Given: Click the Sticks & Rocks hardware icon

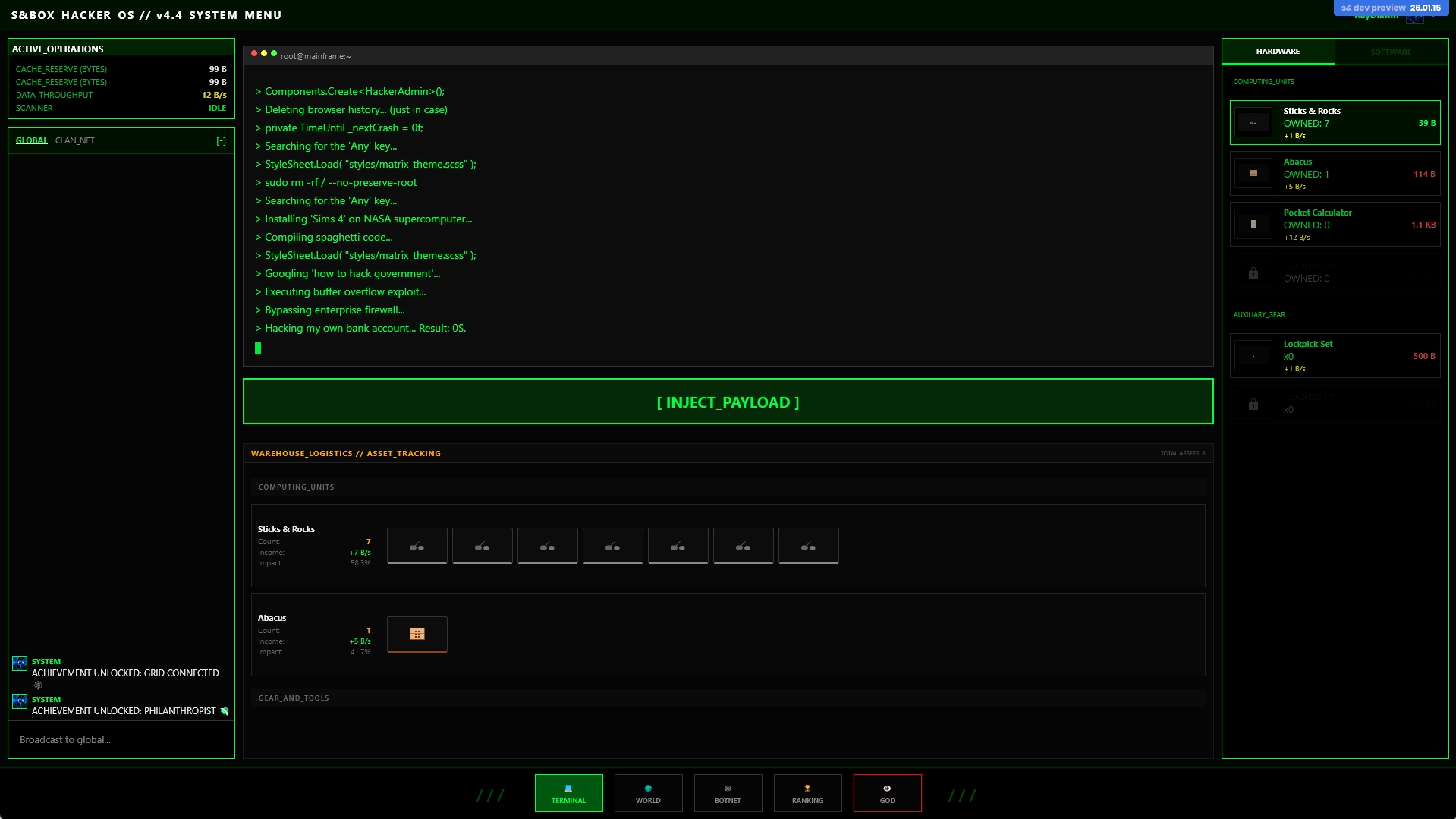Looking at the screenshot, I should (x=1253, y=123).
